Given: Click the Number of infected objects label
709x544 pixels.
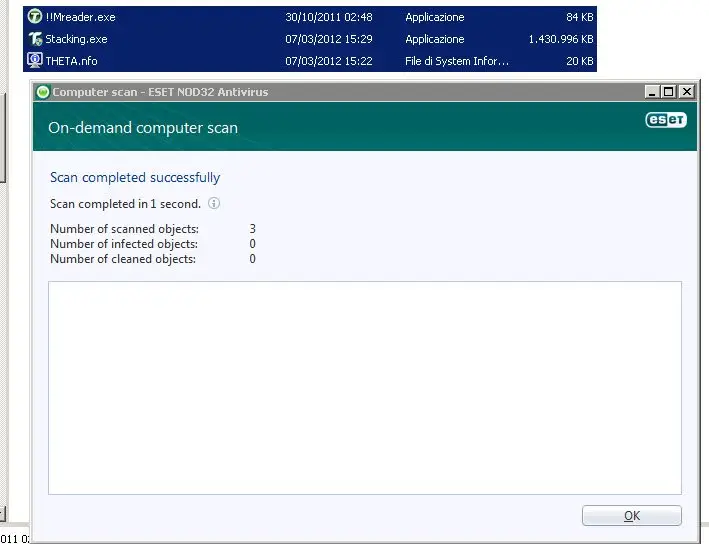Looking at the screenshot, I should [x=124, y=244].
